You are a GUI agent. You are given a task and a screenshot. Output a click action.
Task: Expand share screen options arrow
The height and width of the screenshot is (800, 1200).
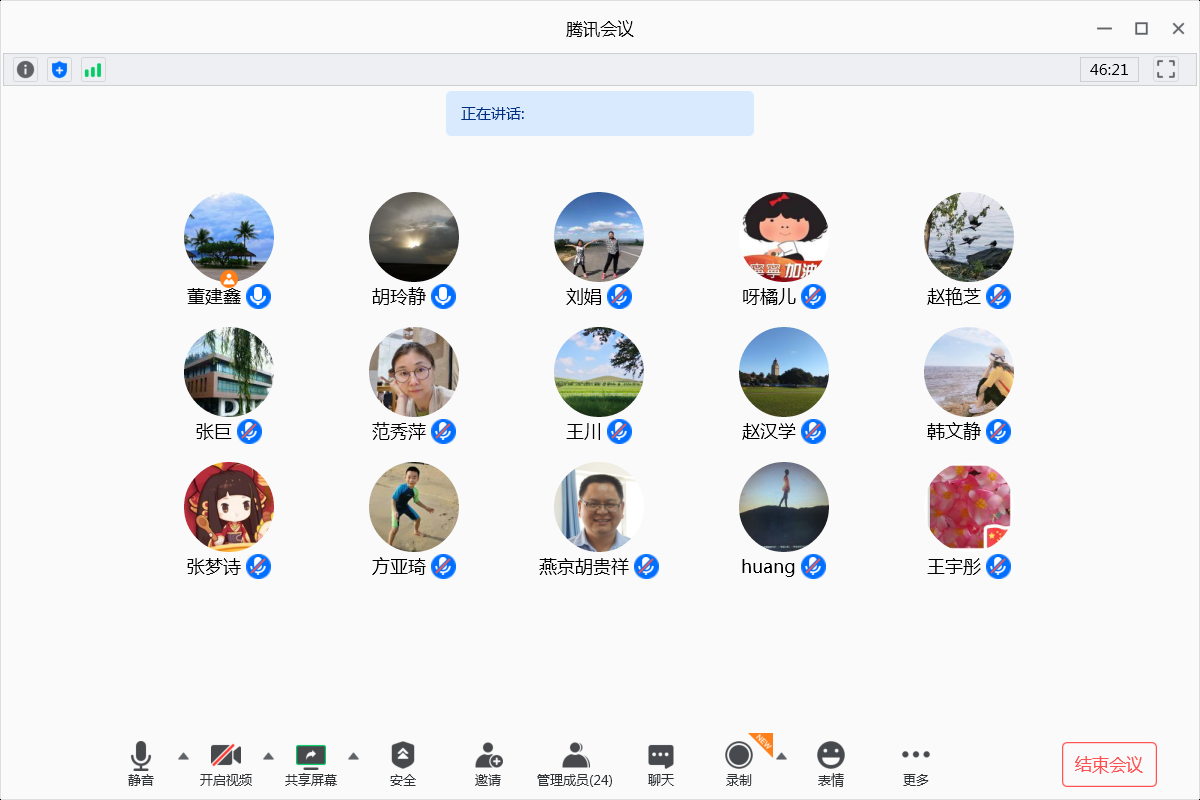point(353,756)
